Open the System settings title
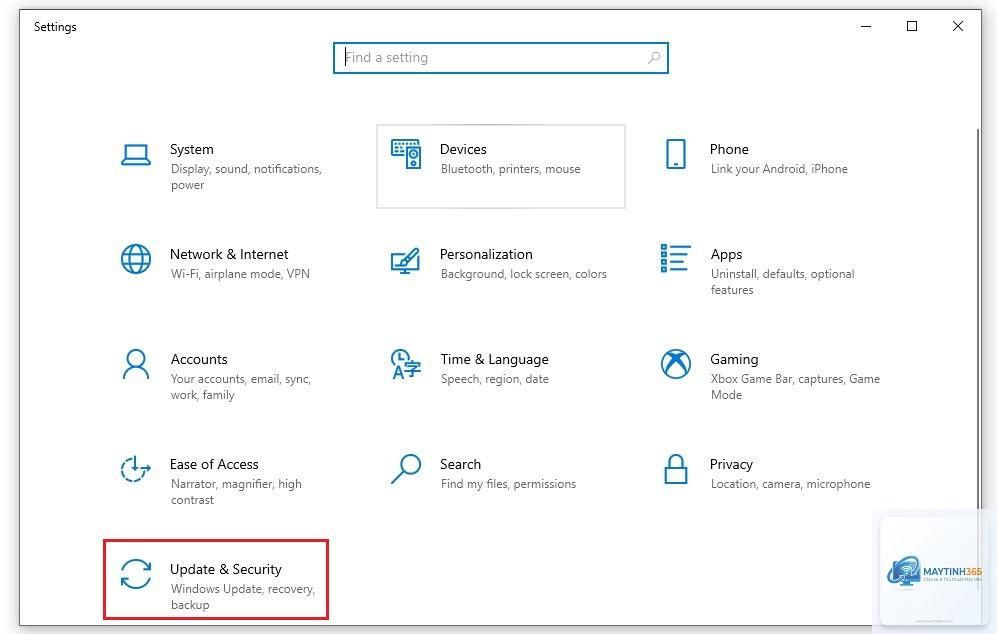This screenshot has height=634, width=997. coord(191,149)
